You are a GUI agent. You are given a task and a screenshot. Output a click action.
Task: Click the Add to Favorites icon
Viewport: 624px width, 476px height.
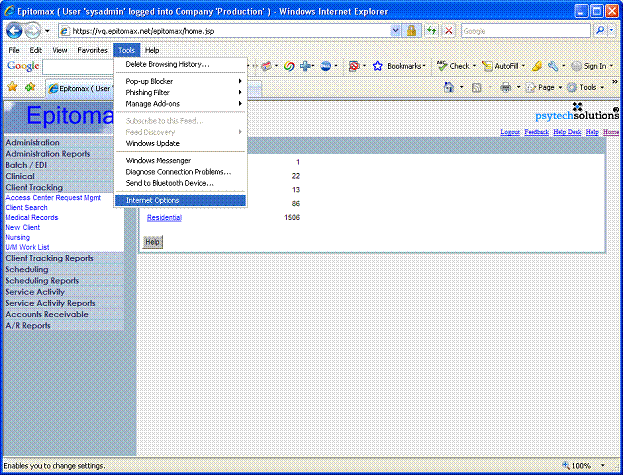point(28,87)
